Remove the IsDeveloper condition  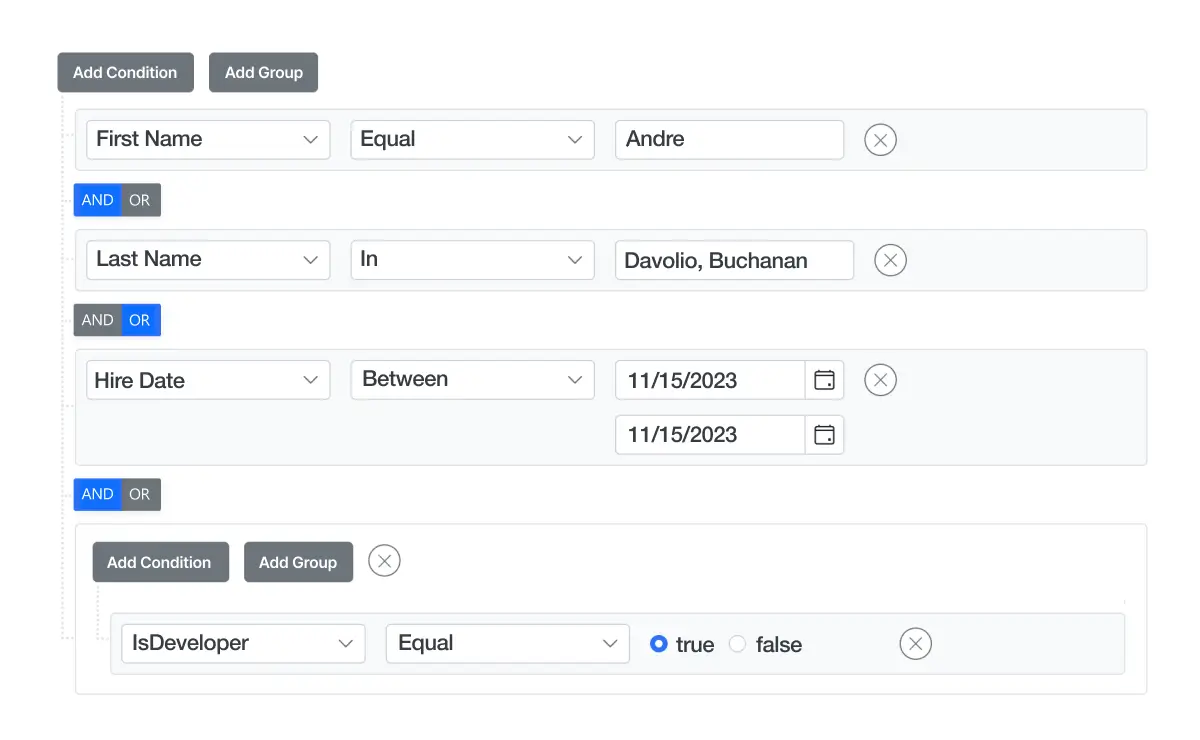click(915, 644)
